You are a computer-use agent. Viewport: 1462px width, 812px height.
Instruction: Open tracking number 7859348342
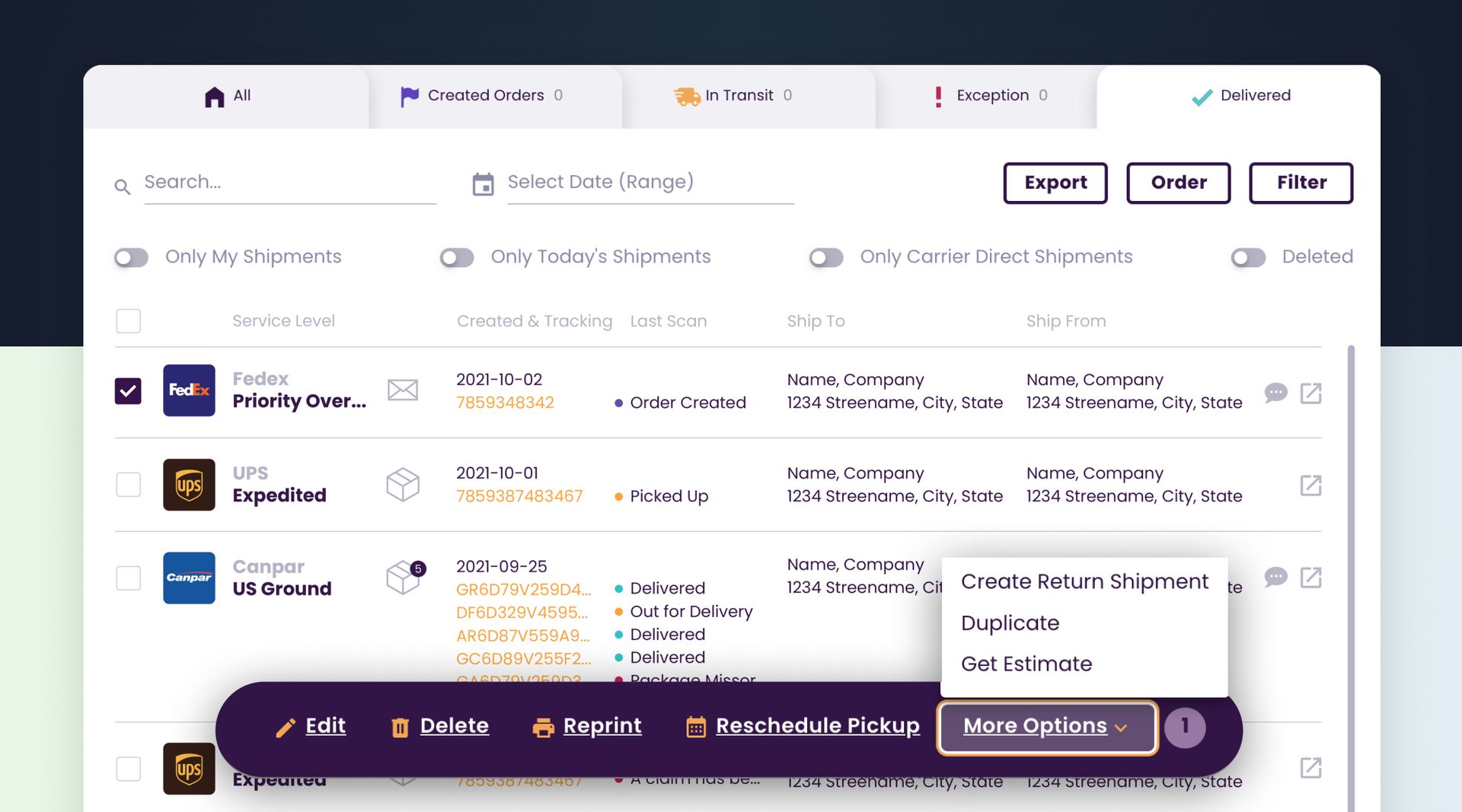[505, 403]
